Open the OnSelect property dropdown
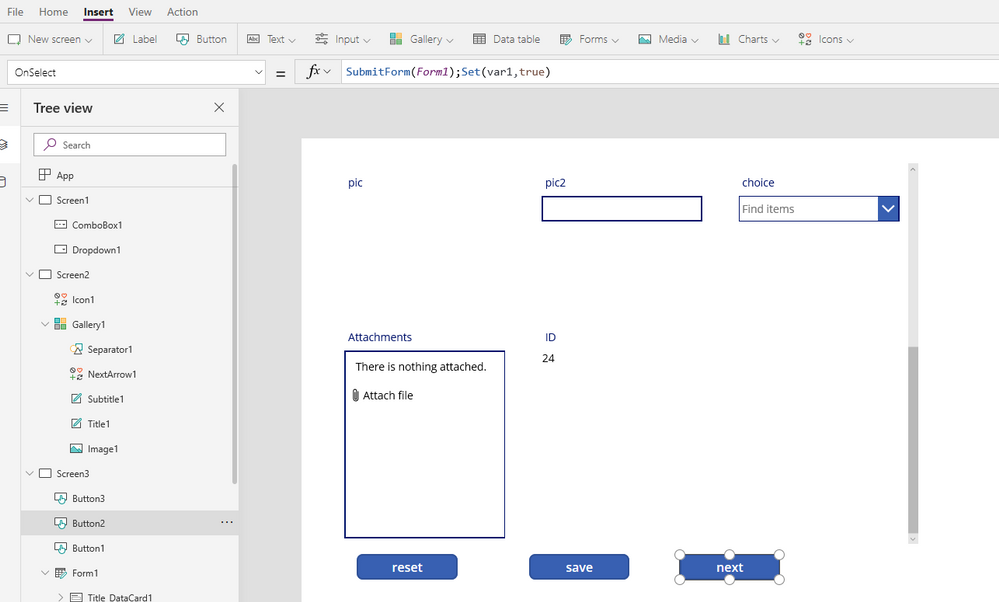 click(136, 73)
